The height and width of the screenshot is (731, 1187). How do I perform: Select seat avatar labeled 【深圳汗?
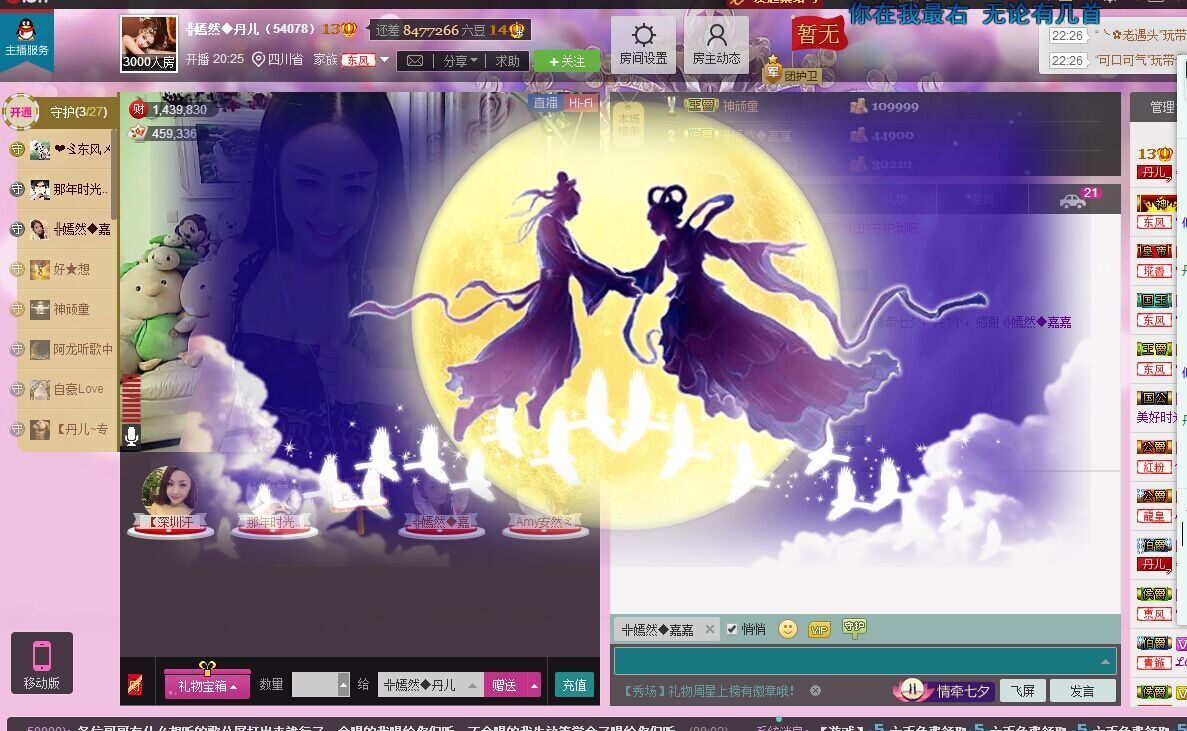tap(170, 500)
